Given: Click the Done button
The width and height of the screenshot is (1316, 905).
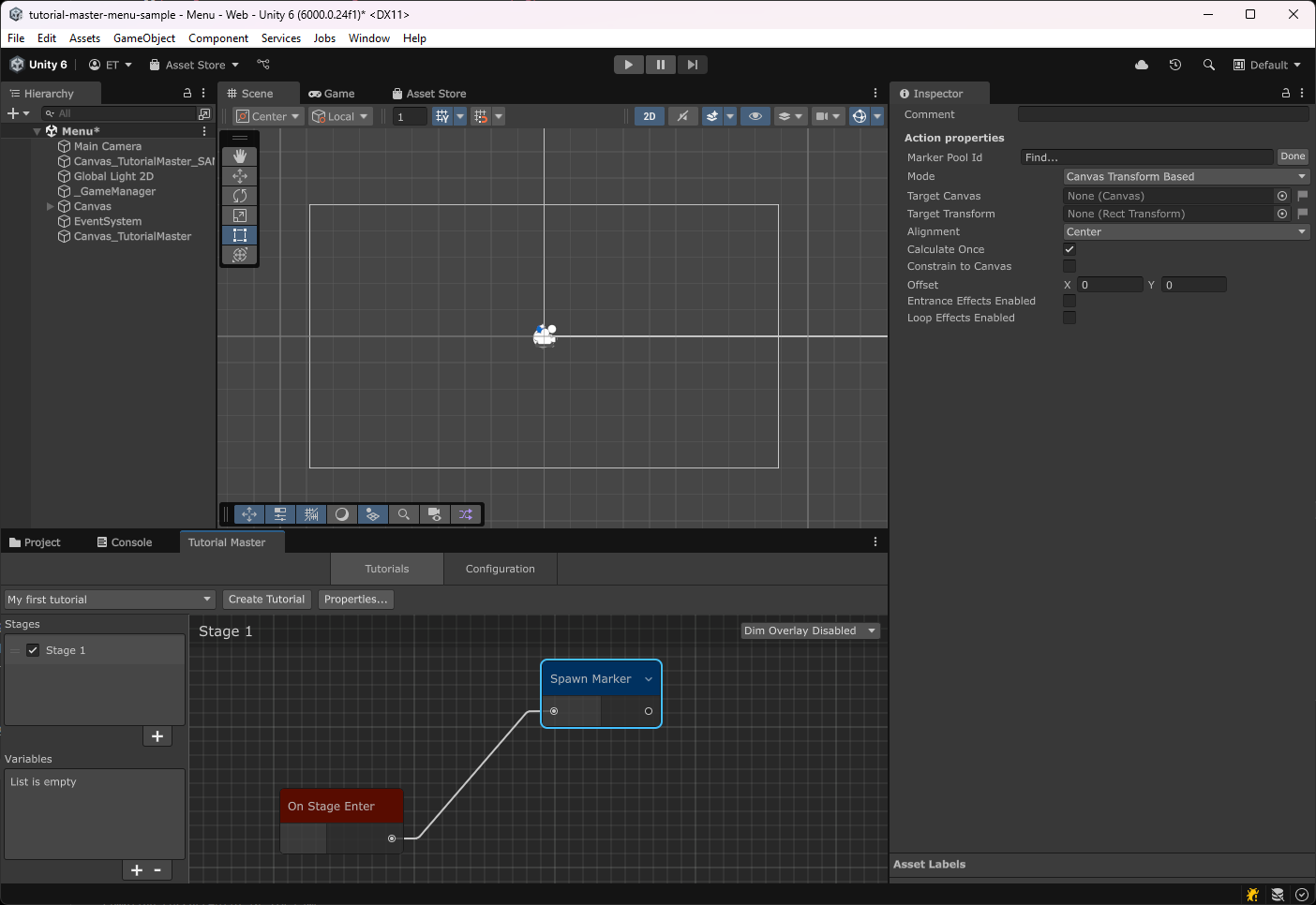Looking at the screenshot, I should tap(1293, 156).
